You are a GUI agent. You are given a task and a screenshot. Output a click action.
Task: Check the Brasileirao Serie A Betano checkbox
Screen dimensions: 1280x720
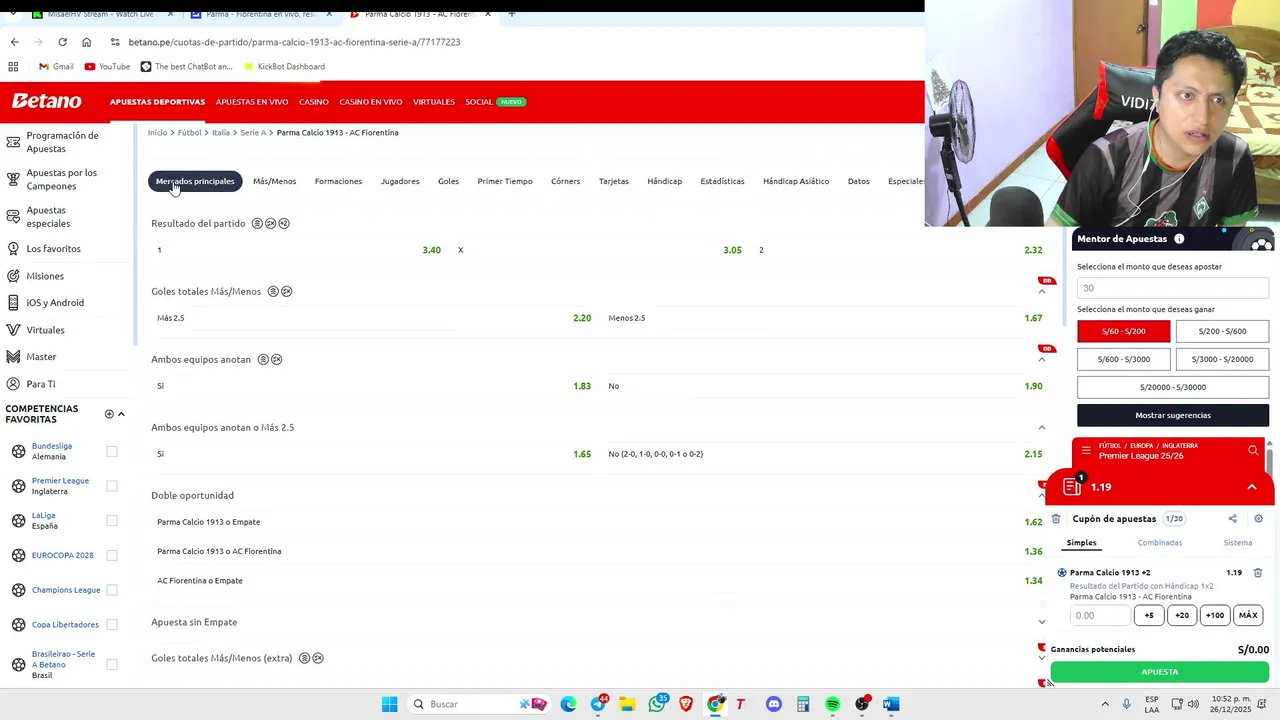coord(112,664)
